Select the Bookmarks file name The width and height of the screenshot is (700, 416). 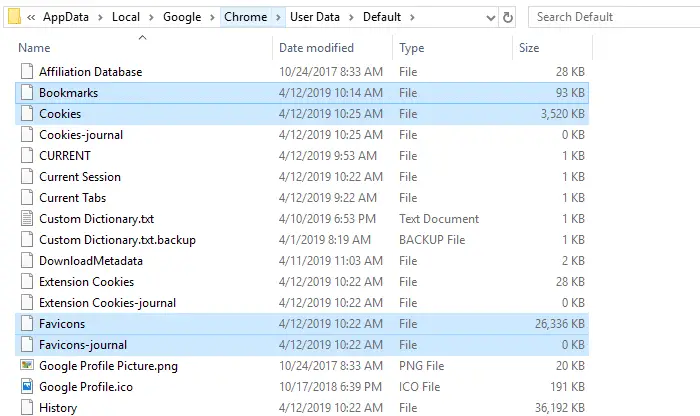coord(68,93)
